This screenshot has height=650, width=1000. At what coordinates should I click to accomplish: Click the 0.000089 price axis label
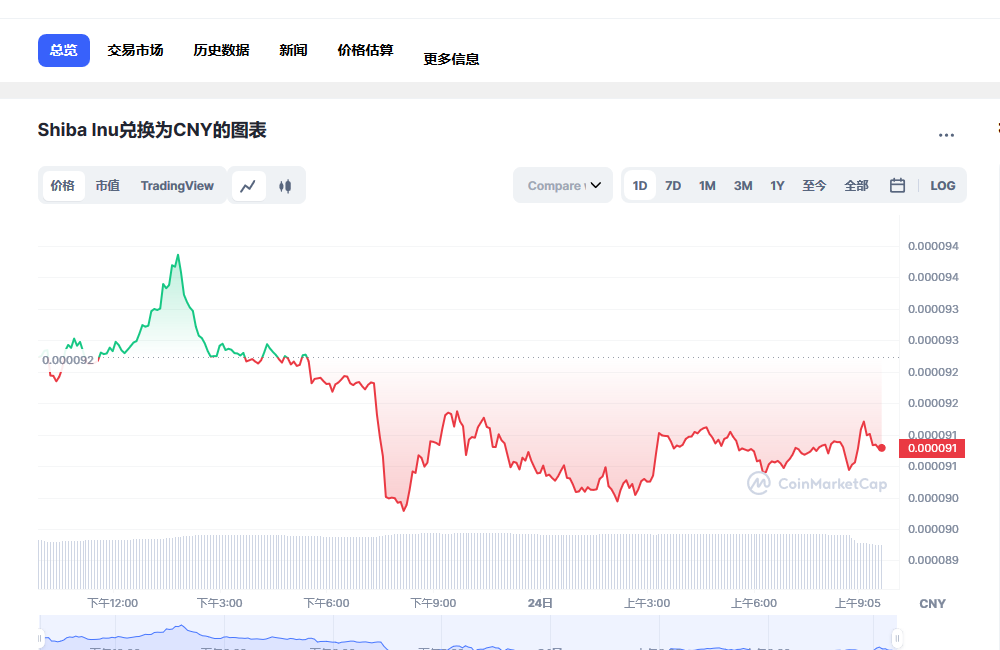[x=933, y=560]
